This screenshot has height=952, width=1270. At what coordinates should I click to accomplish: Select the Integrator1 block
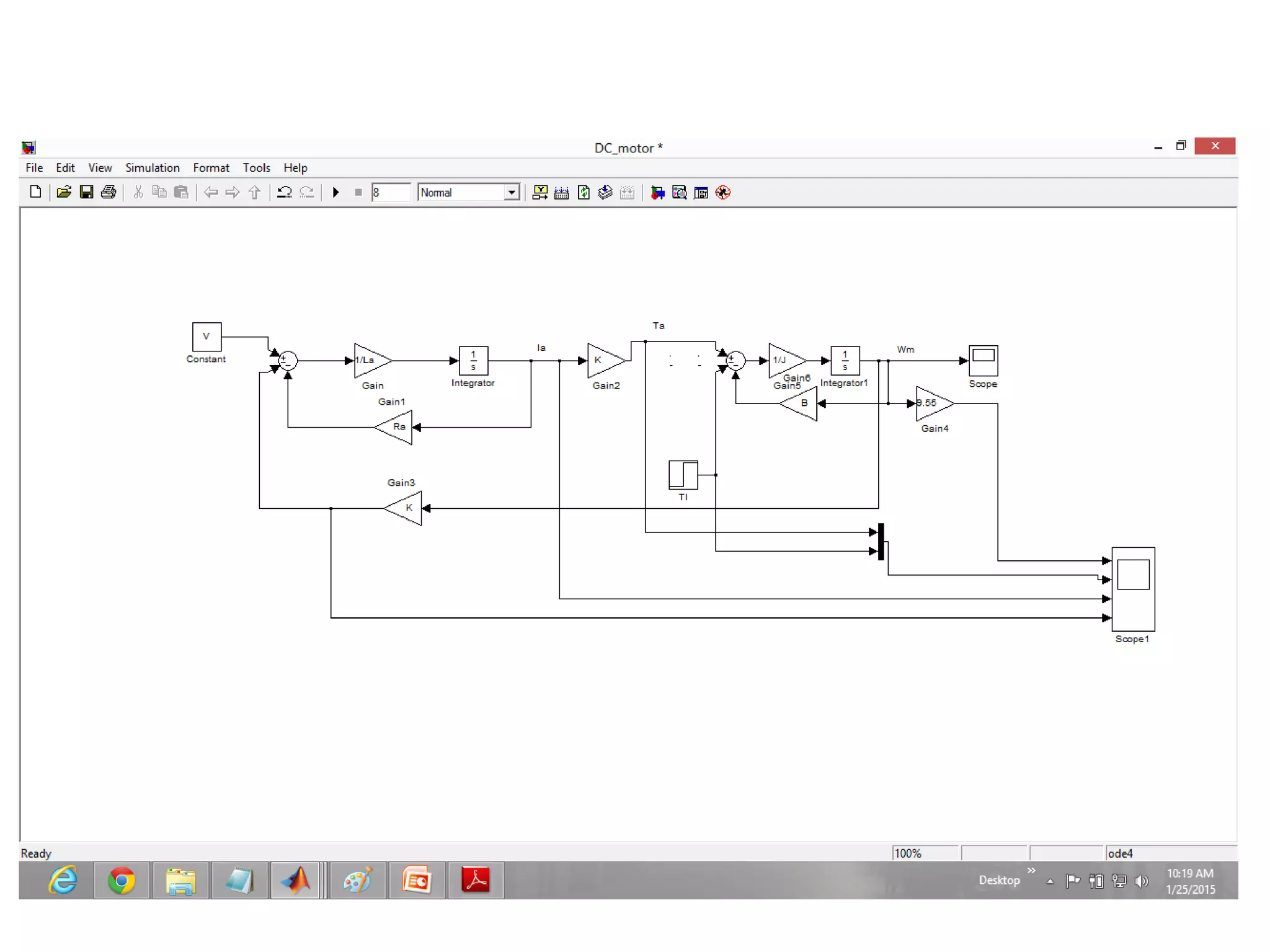845,361
